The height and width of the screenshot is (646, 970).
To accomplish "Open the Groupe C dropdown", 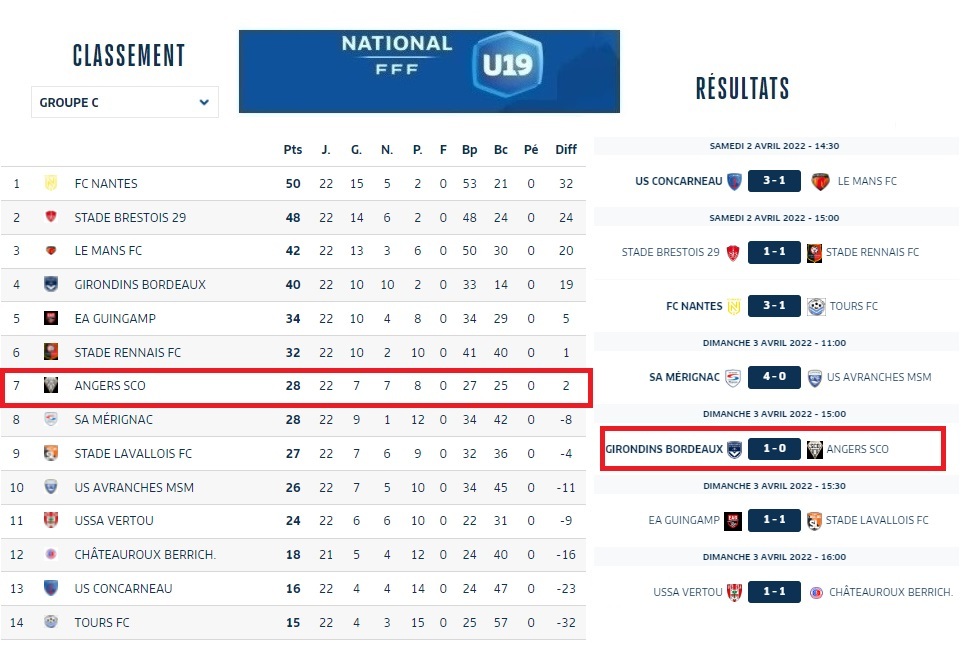I will tap(125, 102).
